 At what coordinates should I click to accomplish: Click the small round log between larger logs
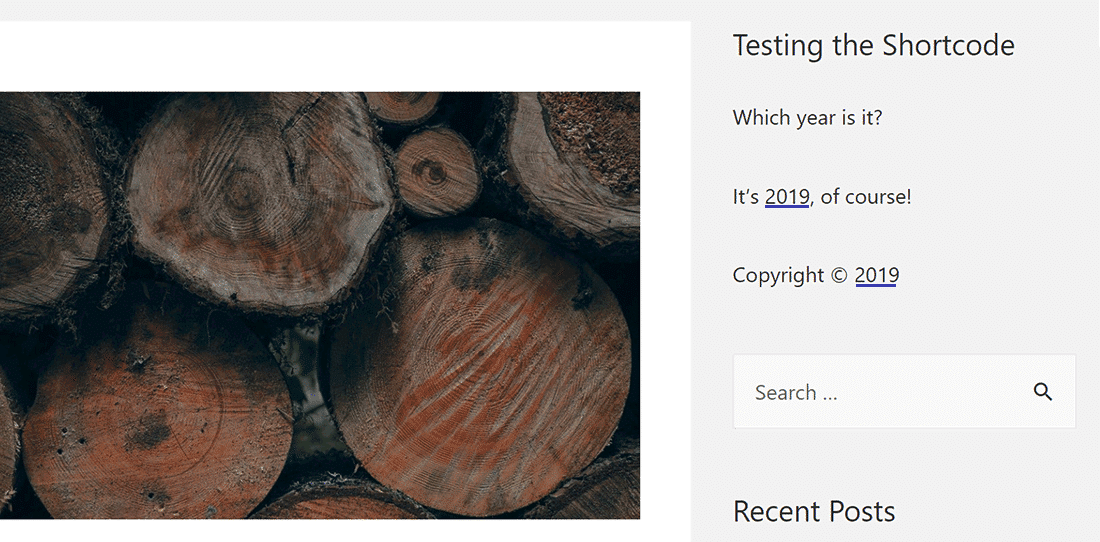436,172
